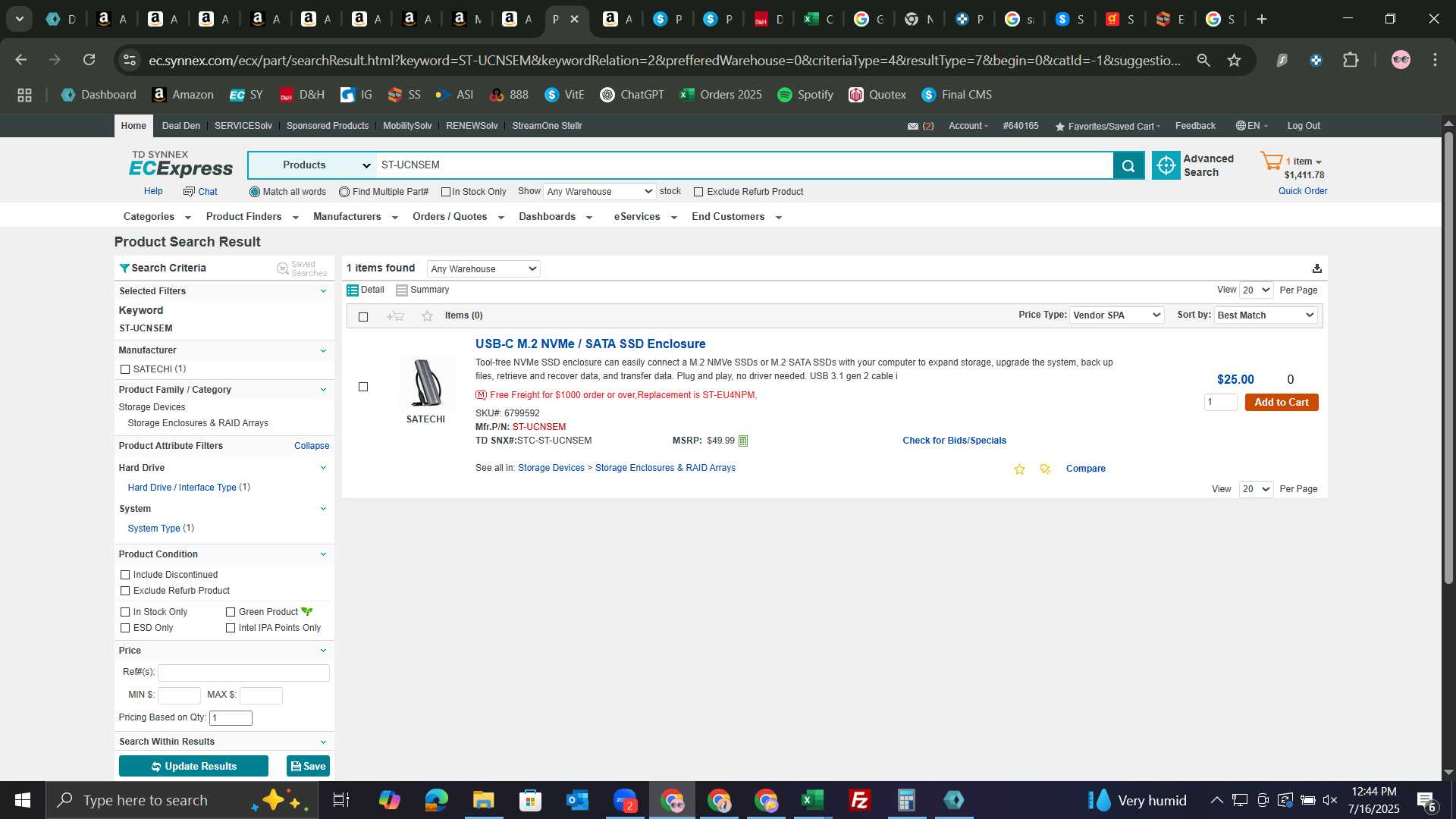Open Sort by Best Match dropdown
The height and width of the screenshot is (819, 1456).
pos(1266,315)
